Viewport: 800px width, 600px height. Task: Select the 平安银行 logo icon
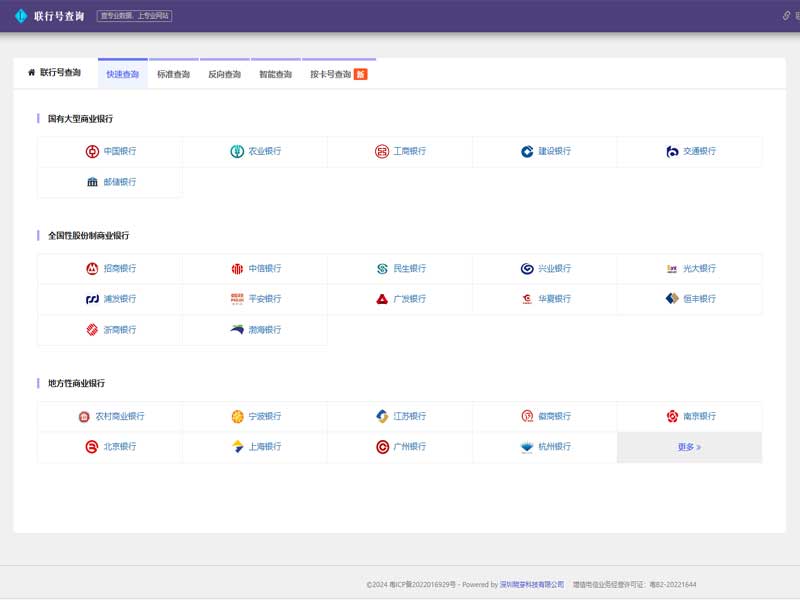[x=237, y=298]
